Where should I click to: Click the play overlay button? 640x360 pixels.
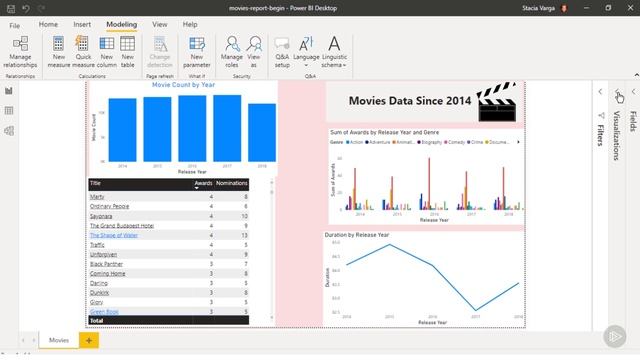click(x=614, y=336)
